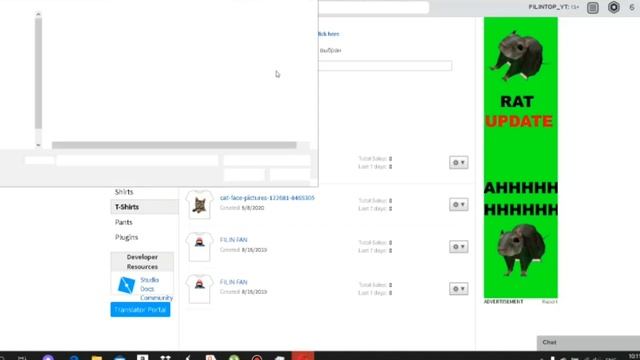Open the FILINTOP_YT username in header
The height and width of the screenshot is (360, 640).
(549, 7)
